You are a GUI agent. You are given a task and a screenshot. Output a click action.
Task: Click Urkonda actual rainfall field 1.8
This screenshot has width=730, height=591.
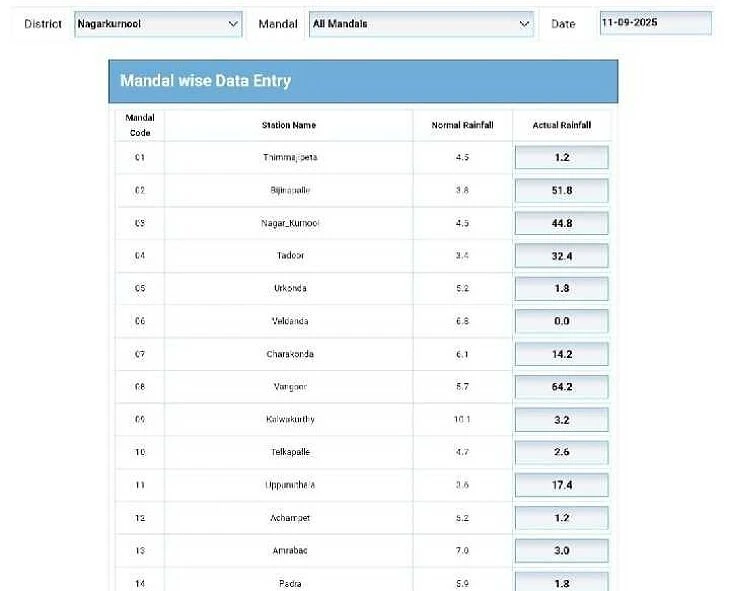[x=561, y=289]
